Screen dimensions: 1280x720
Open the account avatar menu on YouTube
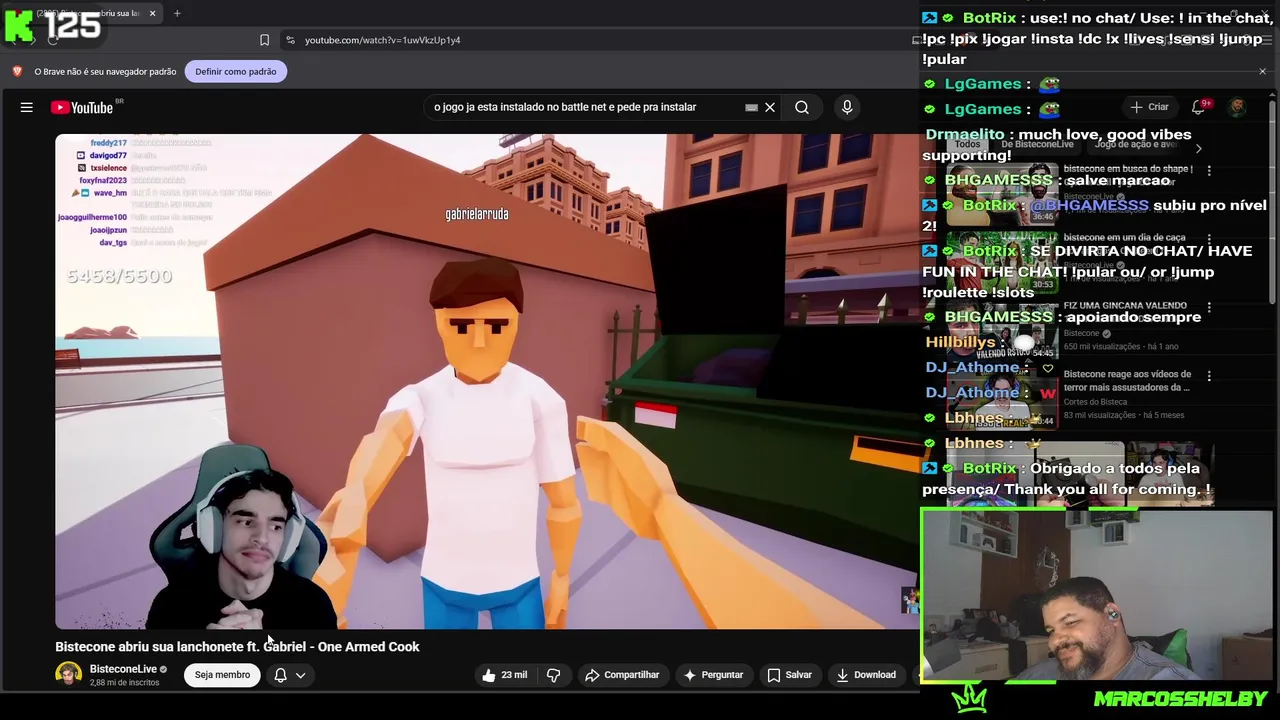tap(1237, 107)
